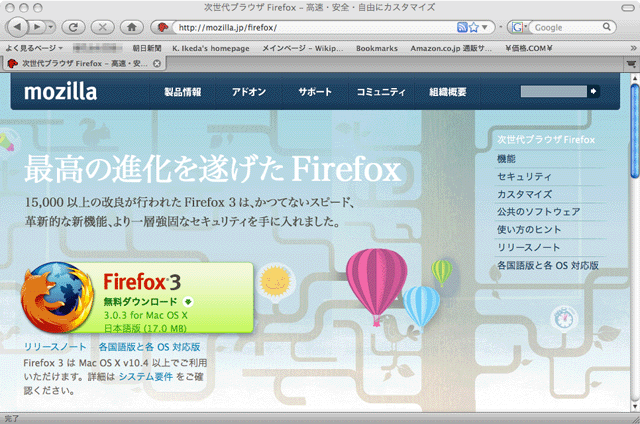Image resolution: width=640 pixels, height=424 pixels.
Task: Click the window toolbar toggle pill button
Action: tap(628, 8)
